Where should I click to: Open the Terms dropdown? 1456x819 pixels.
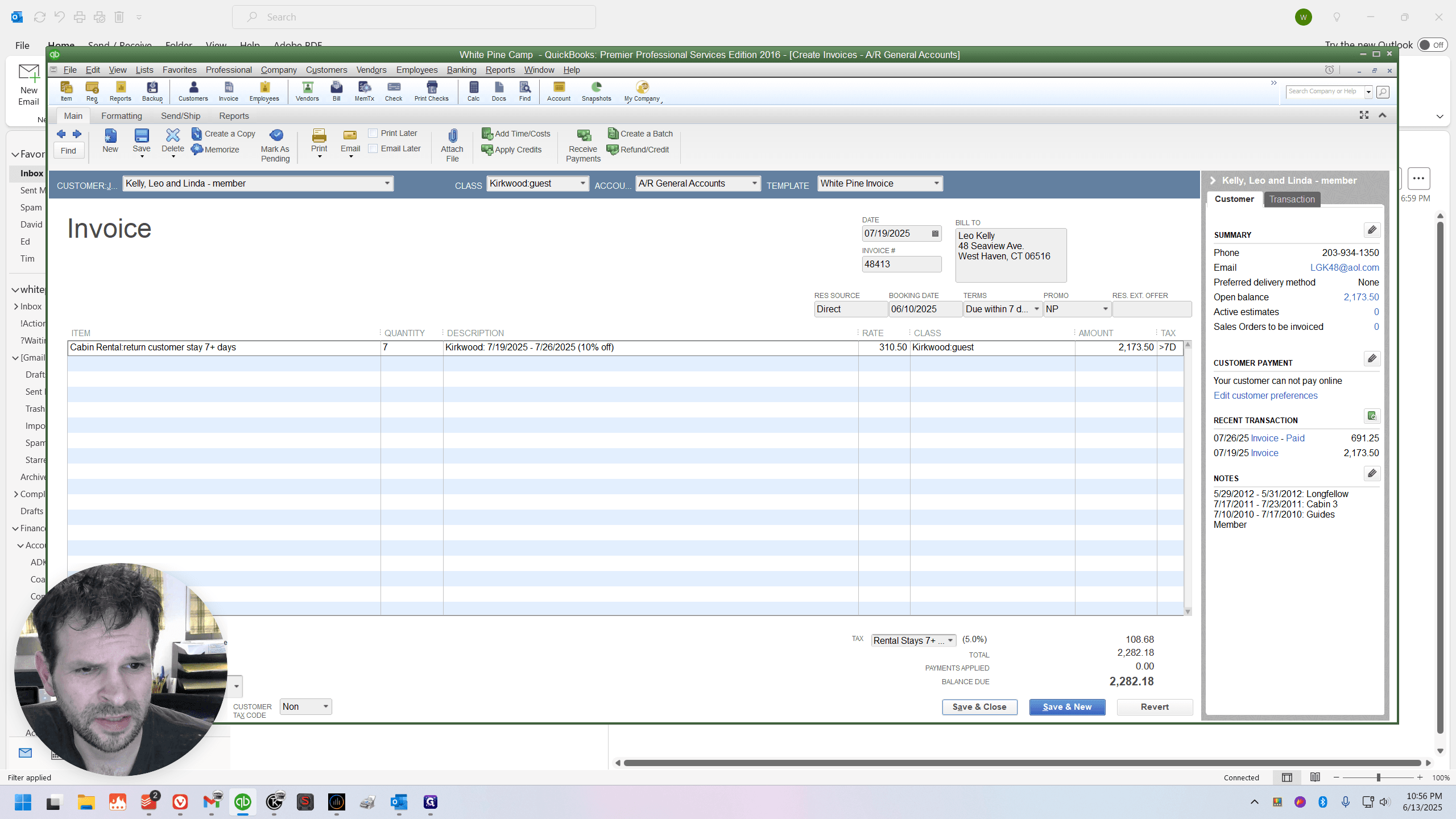[1036, 309]
